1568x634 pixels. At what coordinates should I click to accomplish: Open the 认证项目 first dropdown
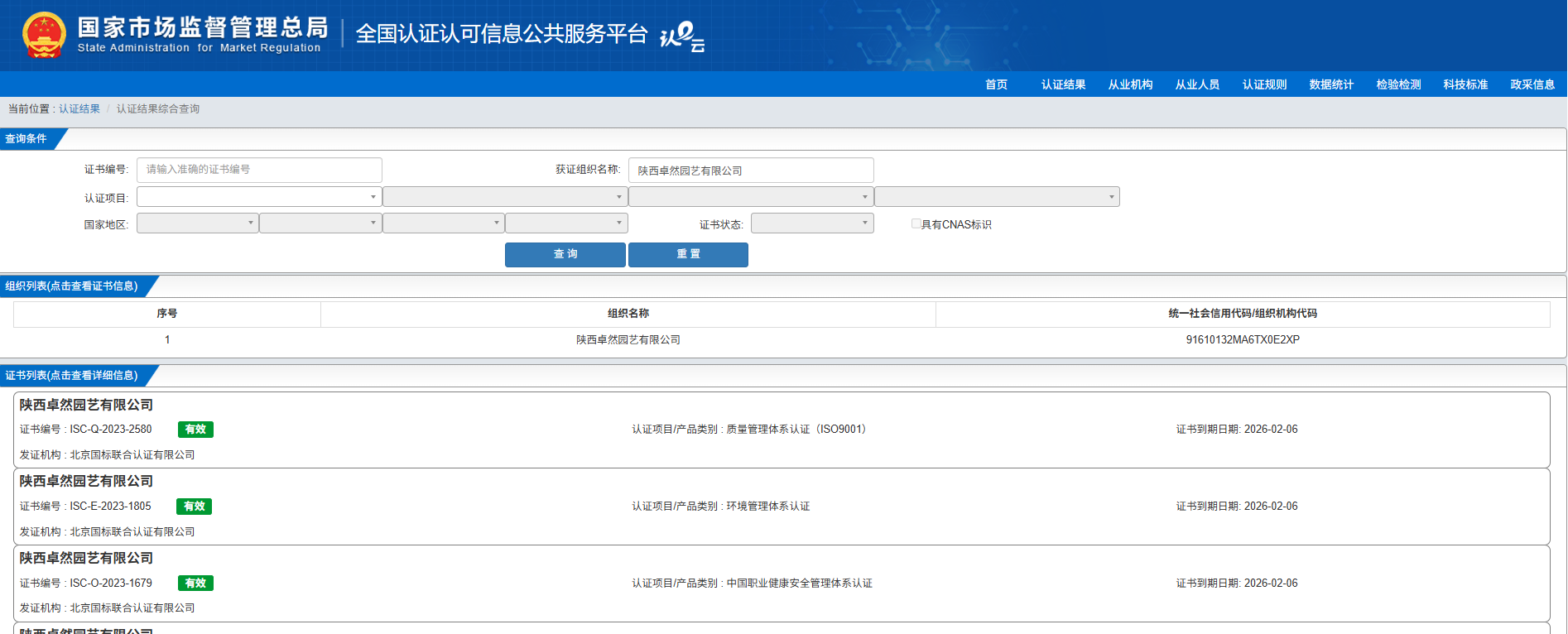pyautogui.click(x=258, y=197)
